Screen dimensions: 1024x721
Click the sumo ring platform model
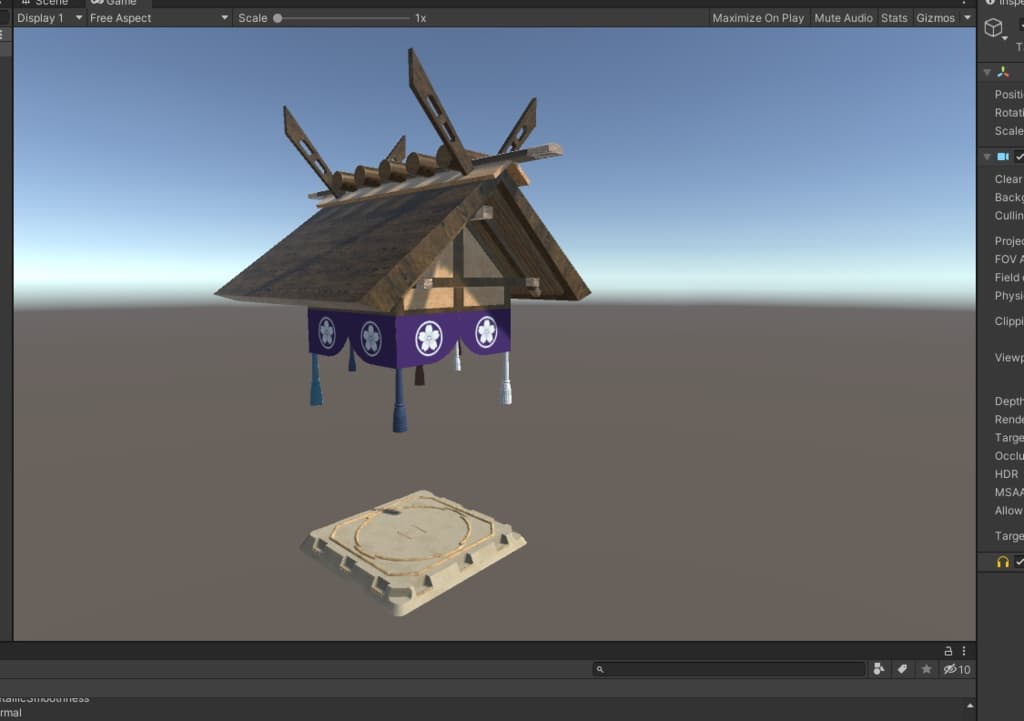[x=413, y=553]
